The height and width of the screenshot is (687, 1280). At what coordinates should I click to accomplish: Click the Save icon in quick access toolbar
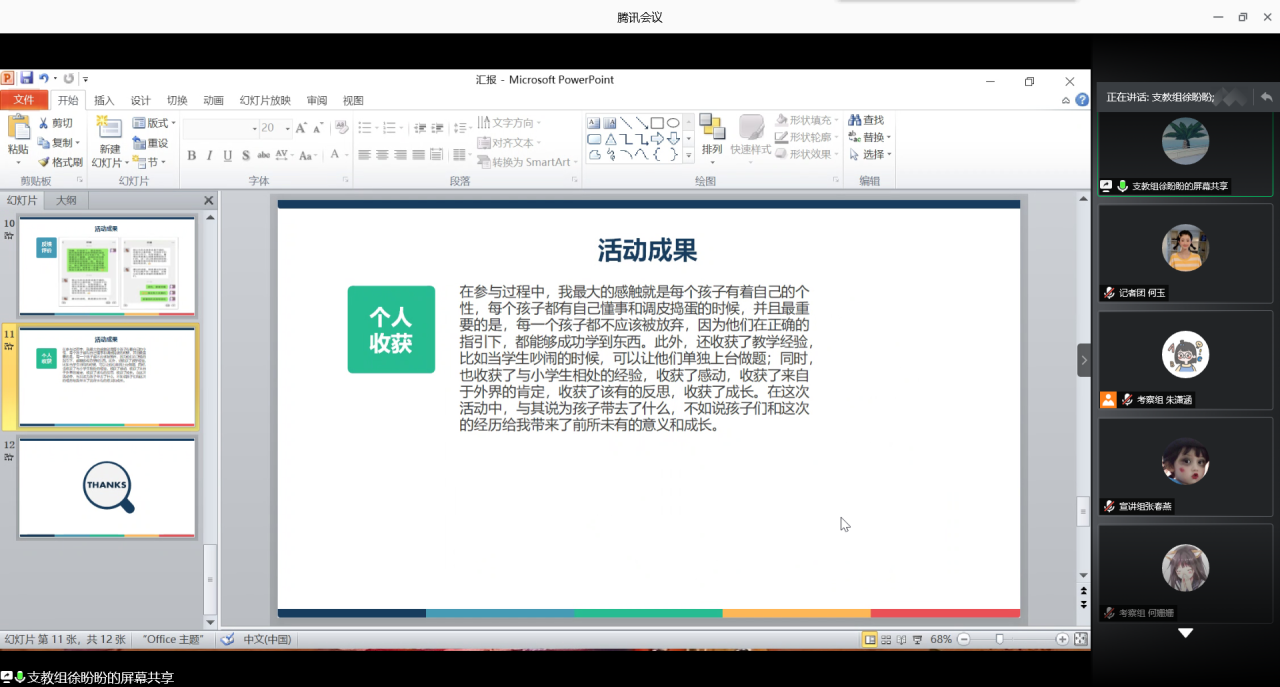click(27, 78)
